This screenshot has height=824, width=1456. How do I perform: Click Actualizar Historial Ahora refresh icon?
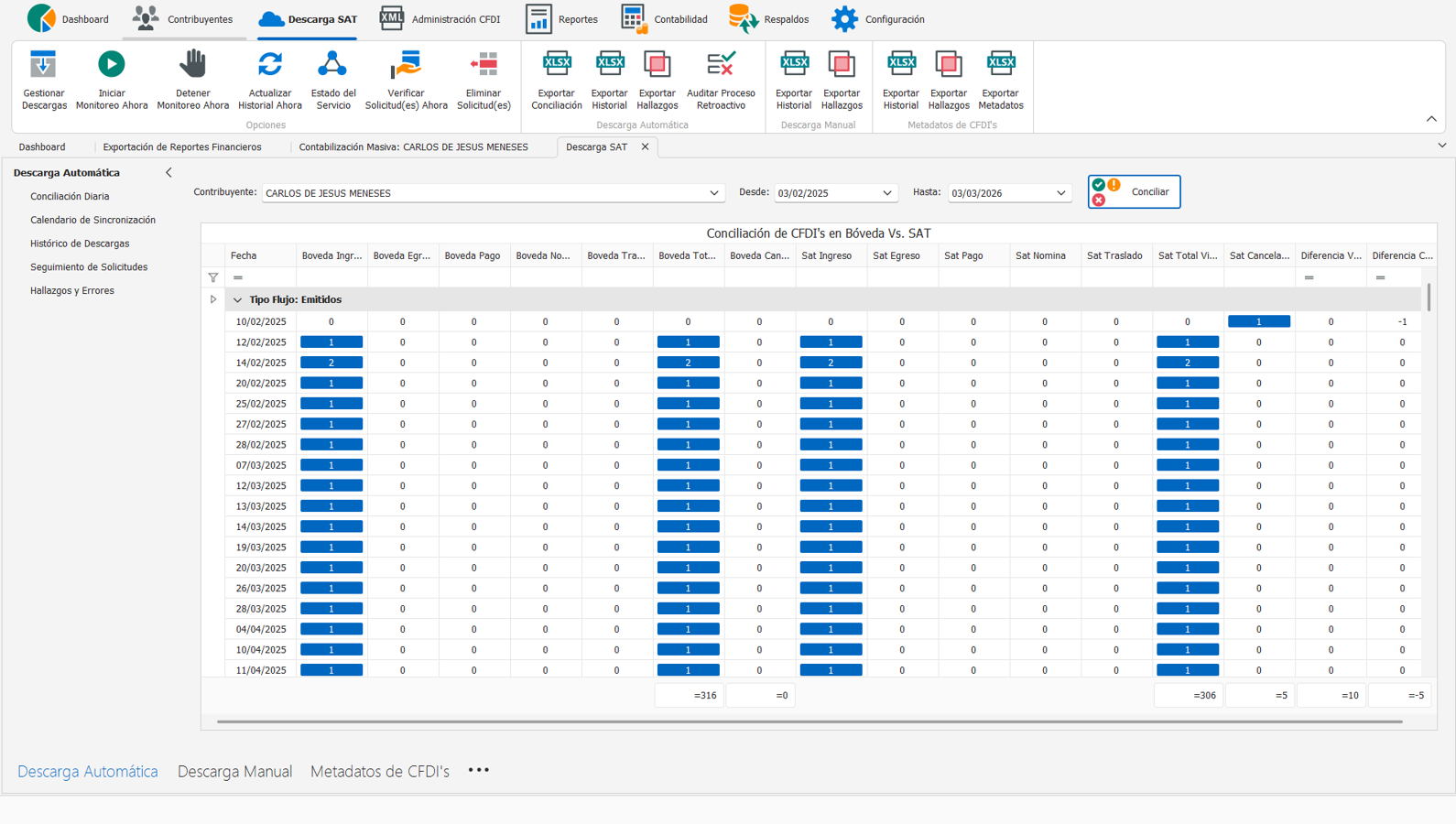[269, 65]
